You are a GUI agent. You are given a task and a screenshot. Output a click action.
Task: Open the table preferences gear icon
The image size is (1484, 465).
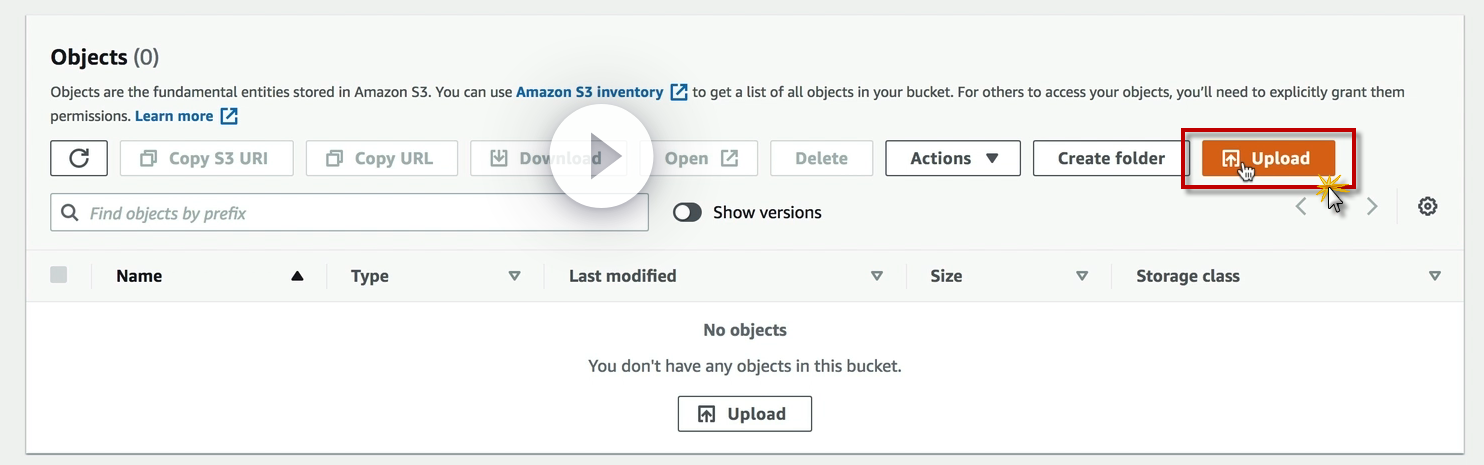(1428, 207)
